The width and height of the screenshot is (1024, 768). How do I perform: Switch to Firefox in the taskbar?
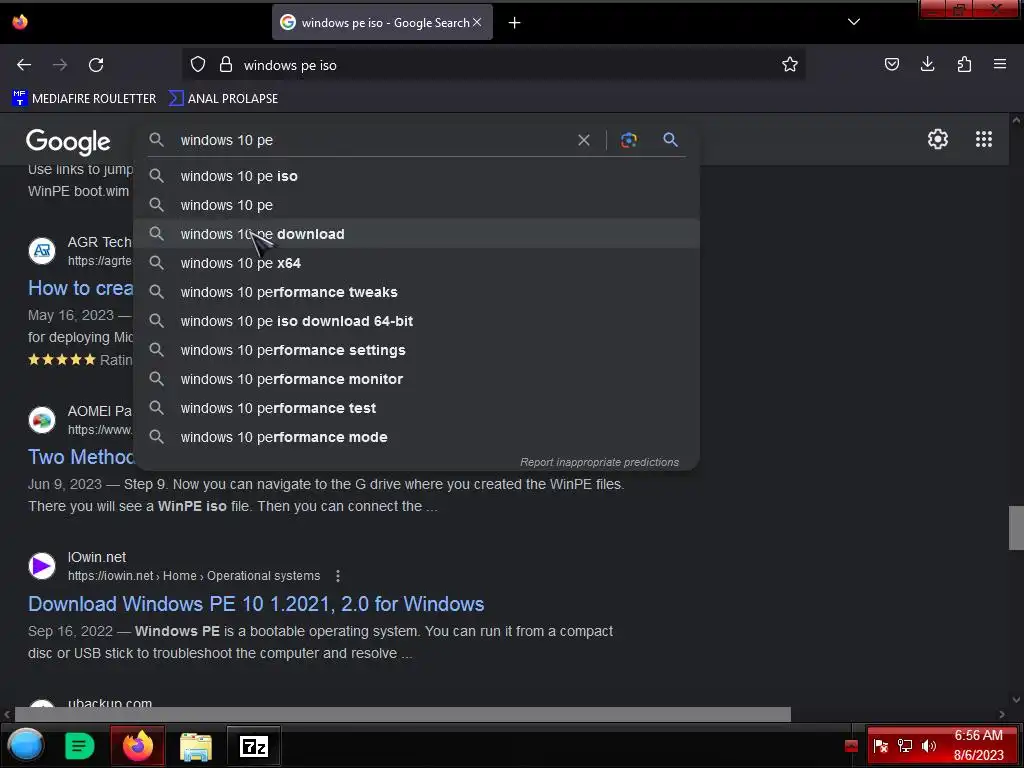tap(138, 746)
